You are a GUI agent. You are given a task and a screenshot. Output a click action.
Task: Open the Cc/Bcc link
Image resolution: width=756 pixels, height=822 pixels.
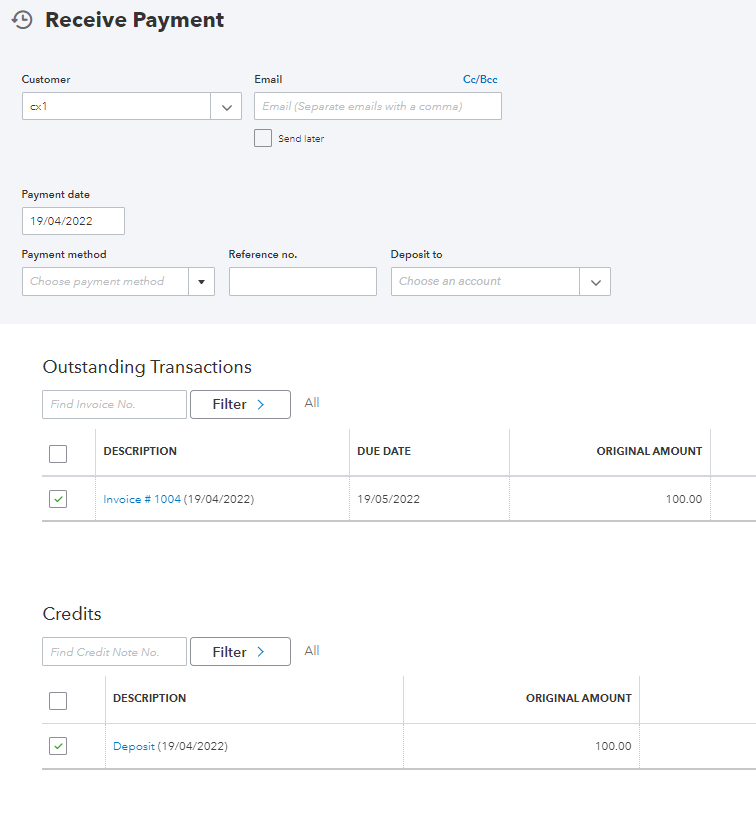click(480, 79)
